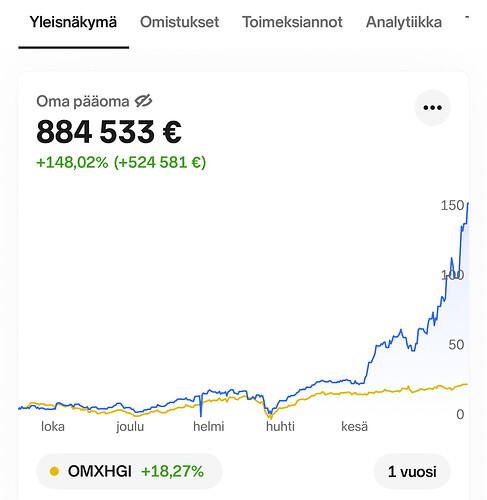Click the loka label on the time axis
This screenshot has width=487, height=500.
pos(53,426)
